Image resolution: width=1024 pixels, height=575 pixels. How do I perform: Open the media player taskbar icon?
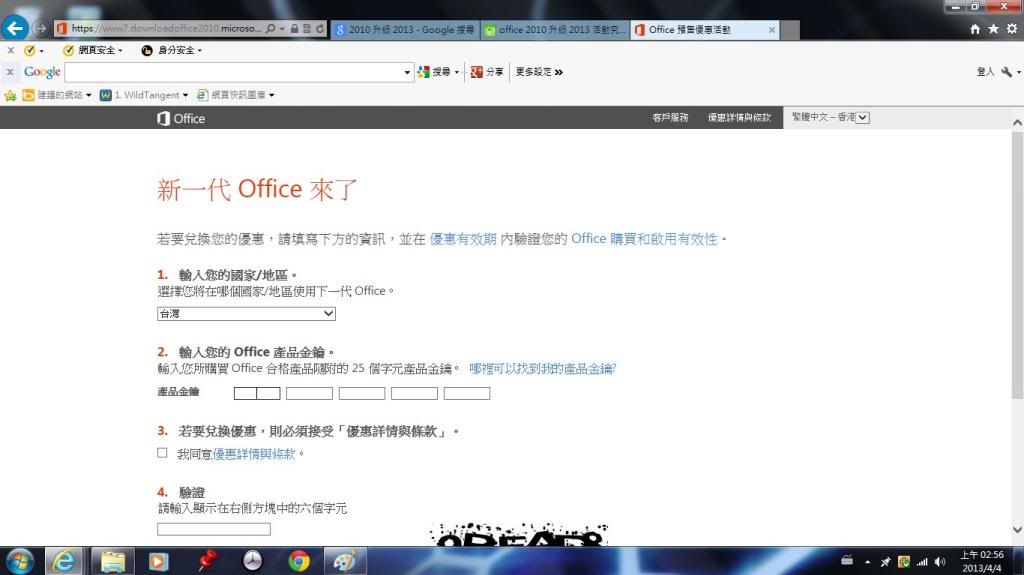pos(158,561)
